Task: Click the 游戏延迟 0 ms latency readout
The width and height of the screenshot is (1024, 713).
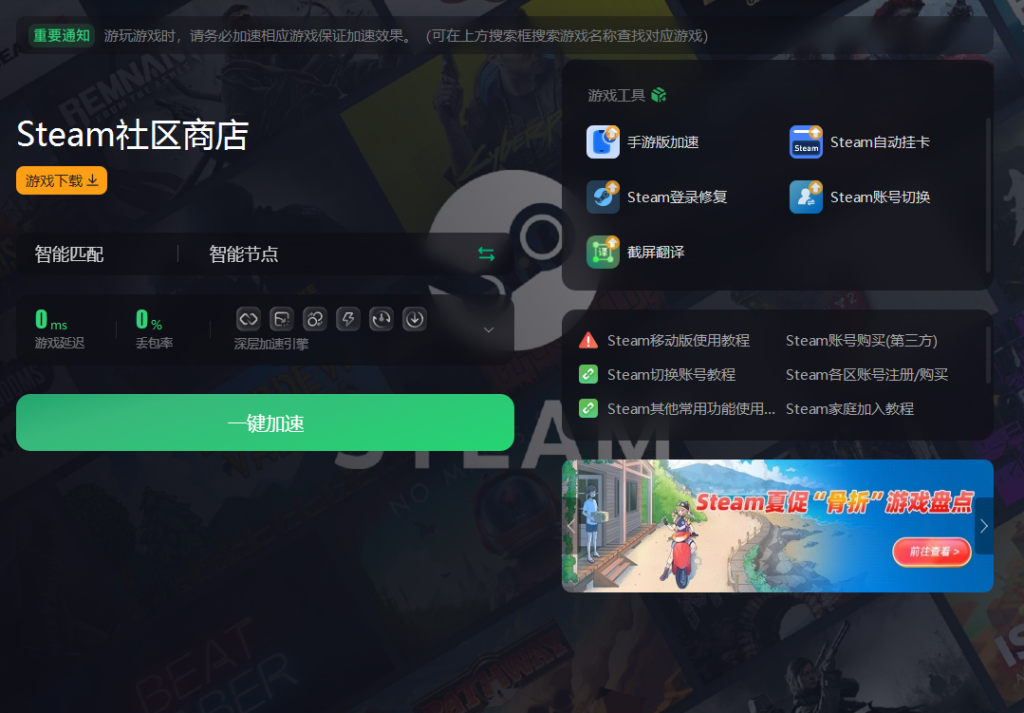Action: pos(59,328)
